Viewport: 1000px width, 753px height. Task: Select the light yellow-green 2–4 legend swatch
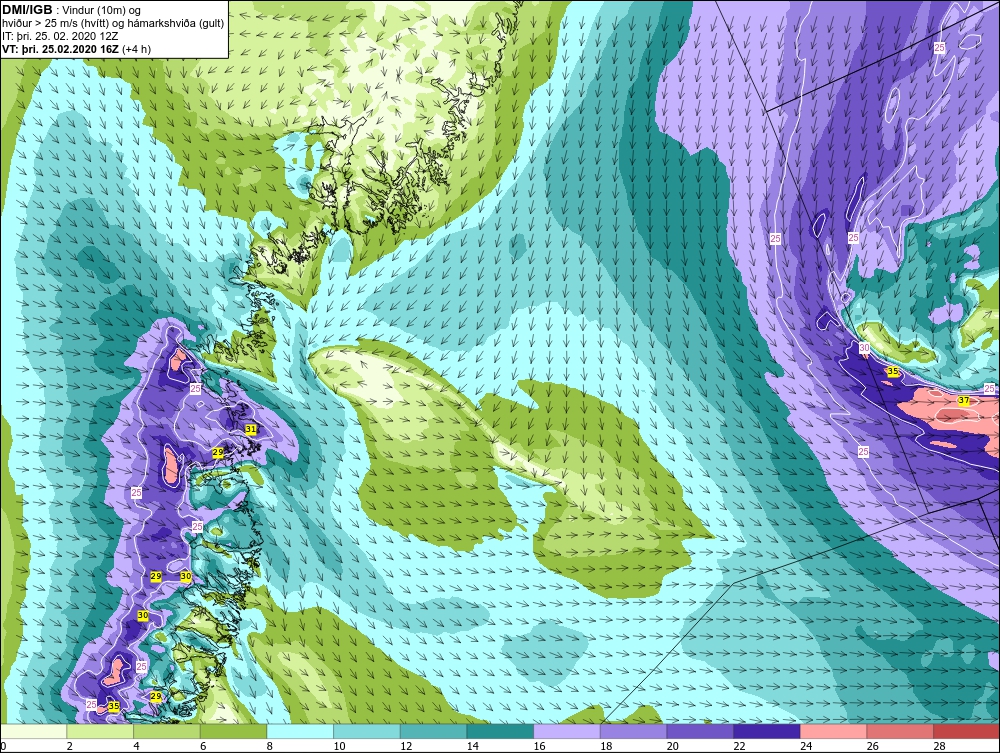(x=100, y=731)
